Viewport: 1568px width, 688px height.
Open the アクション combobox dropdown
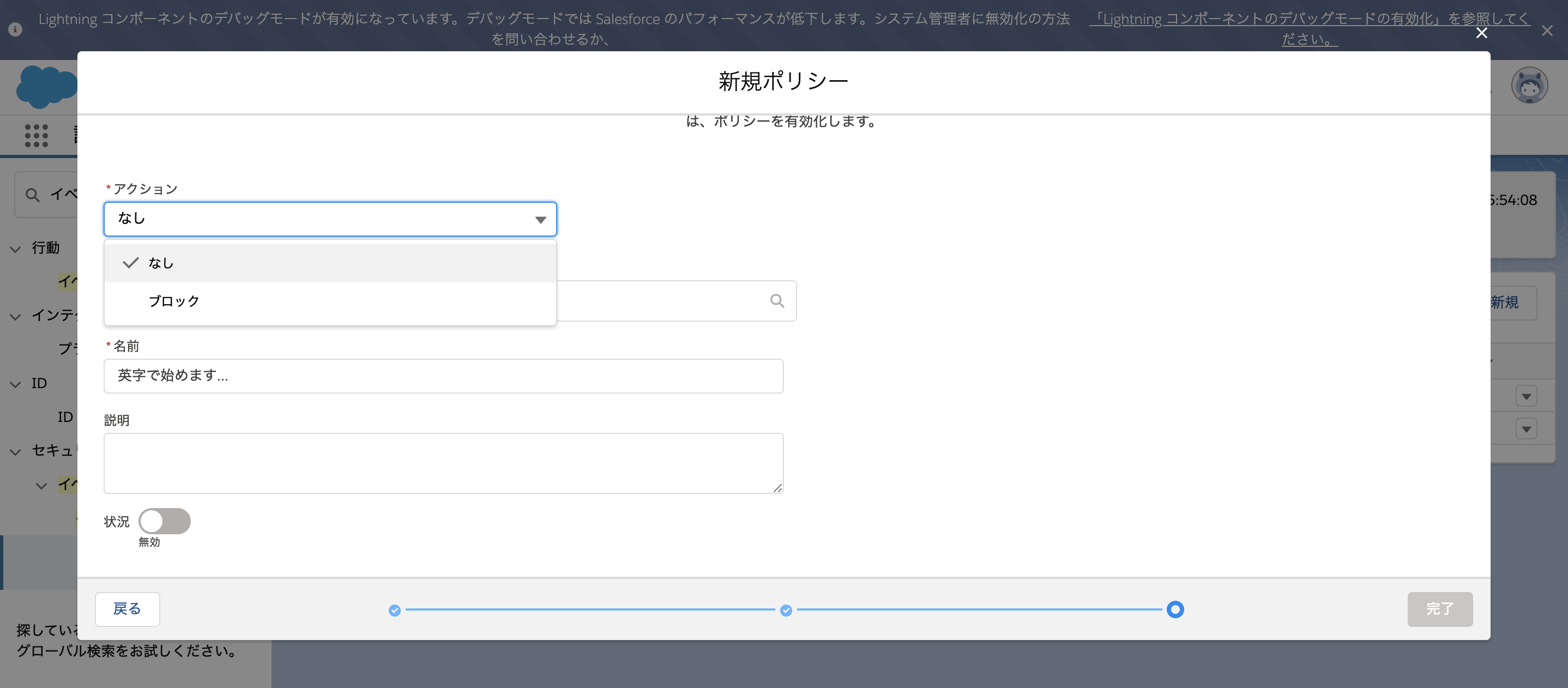coord(330,219)
